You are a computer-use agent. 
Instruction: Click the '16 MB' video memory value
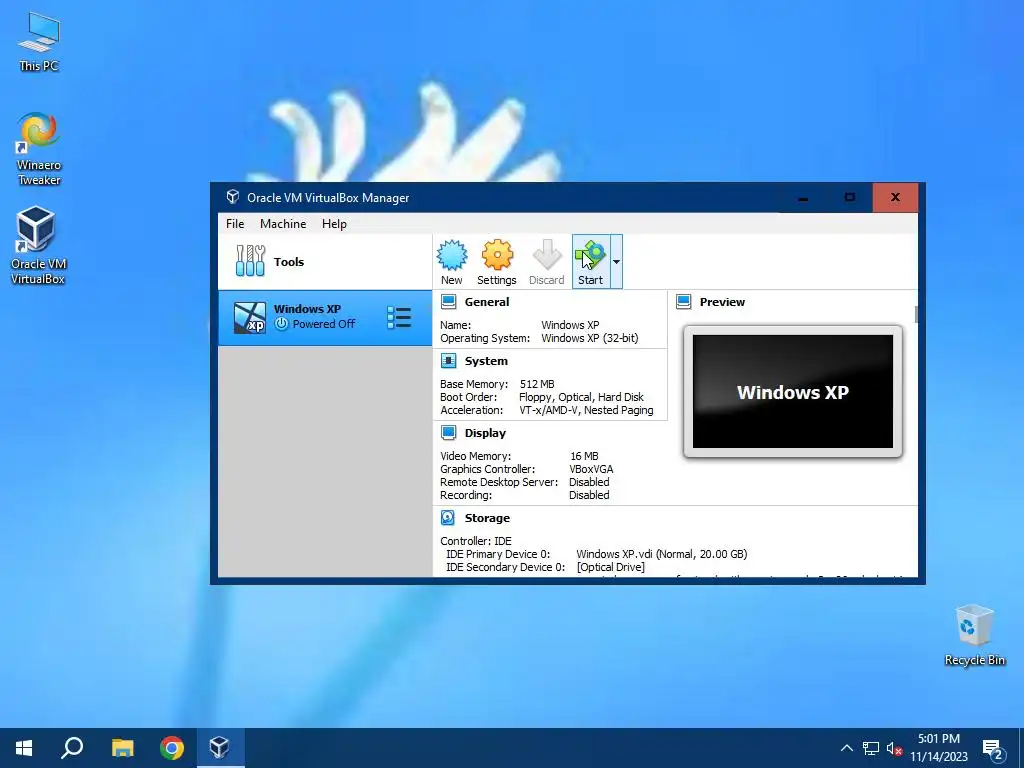(584, 456)
